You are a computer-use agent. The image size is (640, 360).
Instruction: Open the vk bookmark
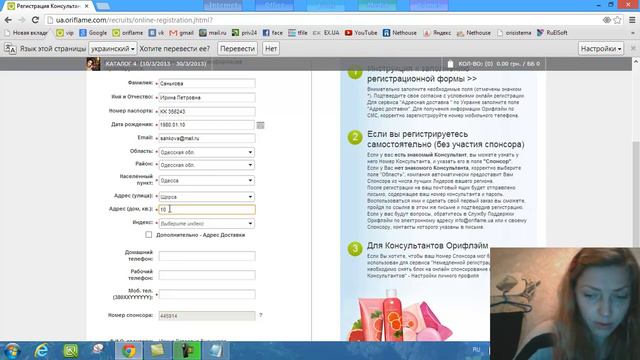[x=156, y=33]
